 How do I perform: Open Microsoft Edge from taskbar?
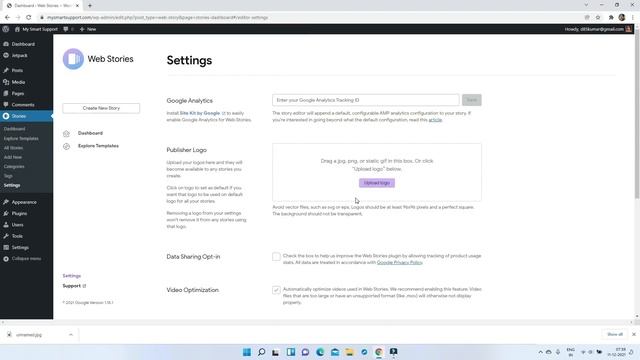(320, 352)
